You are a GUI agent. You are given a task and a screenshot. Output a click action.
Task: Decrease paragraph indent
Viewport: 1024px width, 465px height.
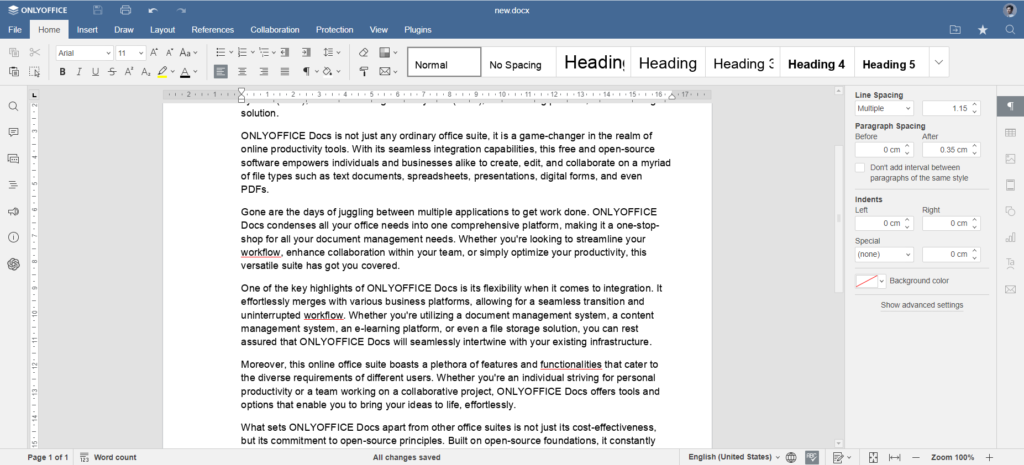click(285, 52)
